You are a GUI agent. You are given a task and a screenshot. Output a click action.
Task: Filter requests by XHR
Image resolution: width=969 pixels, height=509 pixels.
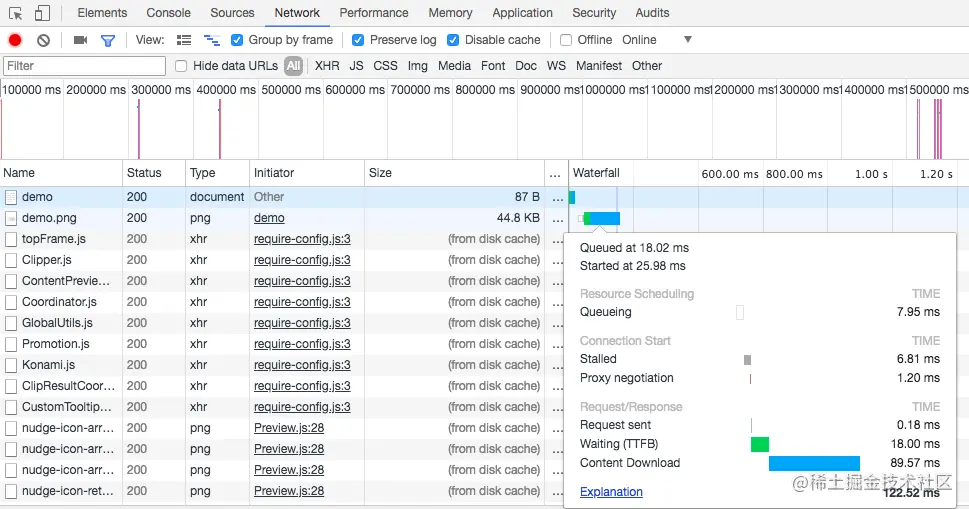[x=327, y=66]
